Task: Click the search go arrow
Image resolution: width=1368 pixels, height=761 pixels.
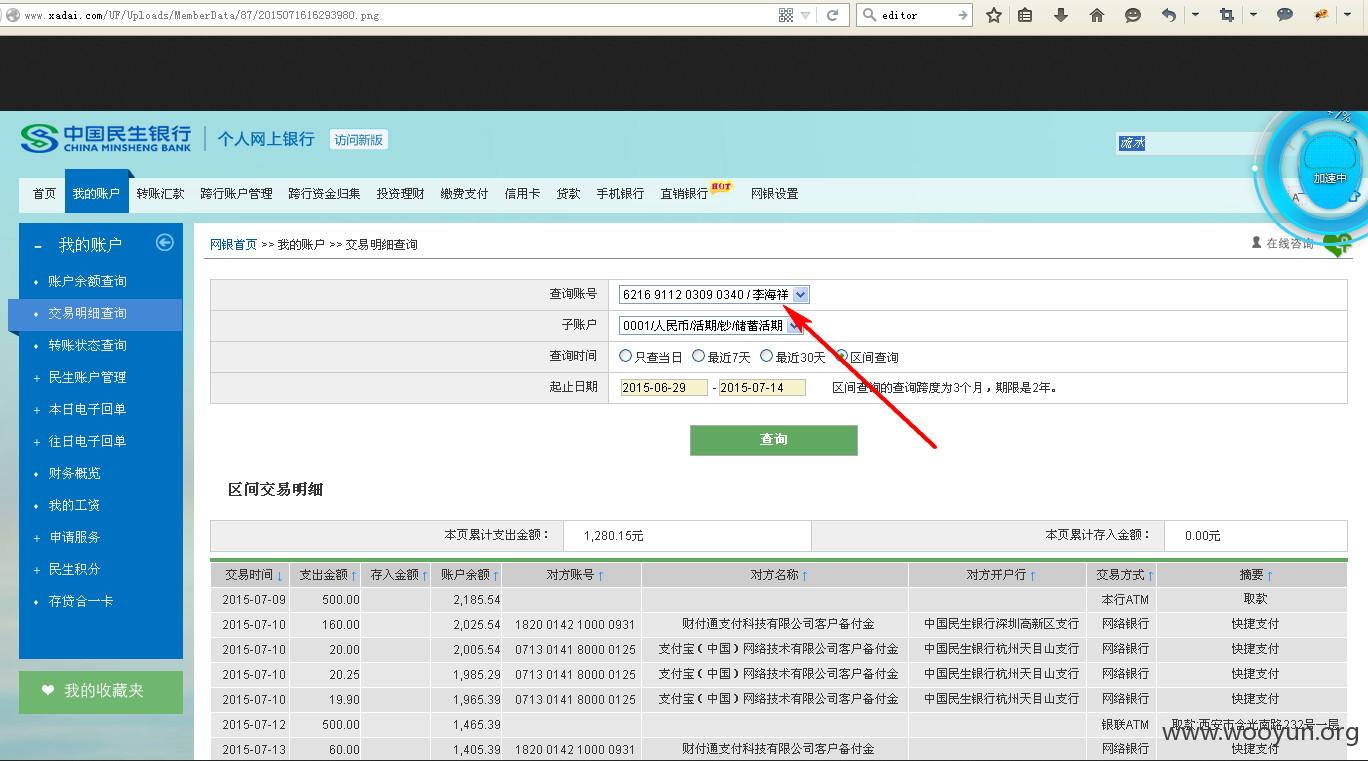Action: pyautogui.click(x=962, y=15)
